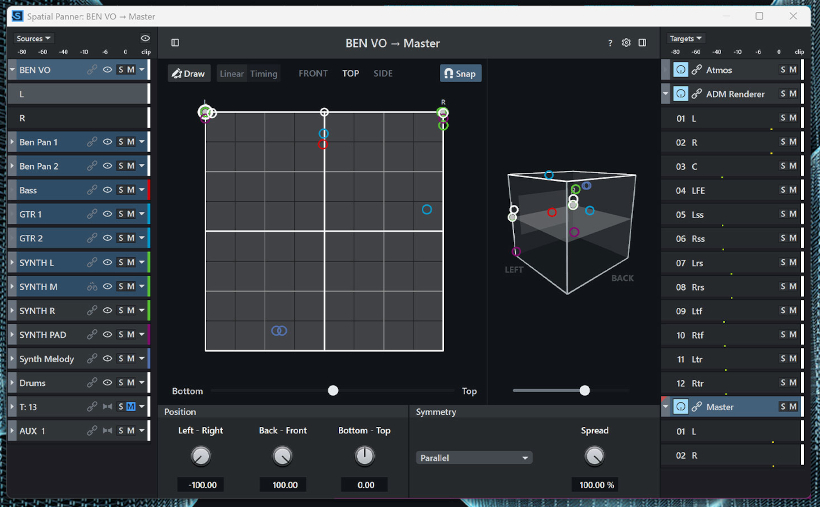Solo the Bass source
Image resolution: width=820 pixels, height=507 pixels.
[121, 190]
